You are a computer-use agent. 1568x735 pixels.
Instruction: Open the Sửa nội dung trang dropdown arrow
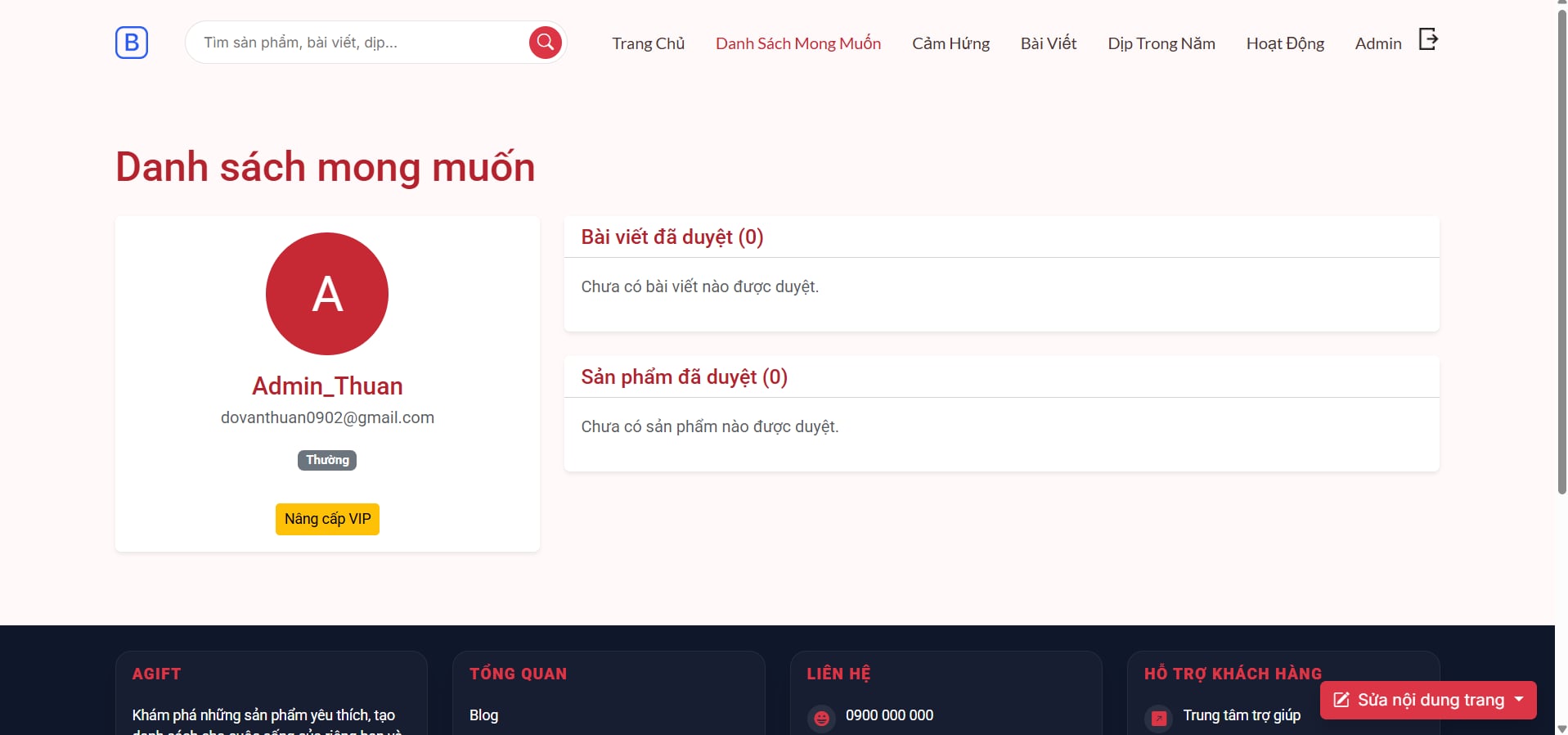(1519, 700)
